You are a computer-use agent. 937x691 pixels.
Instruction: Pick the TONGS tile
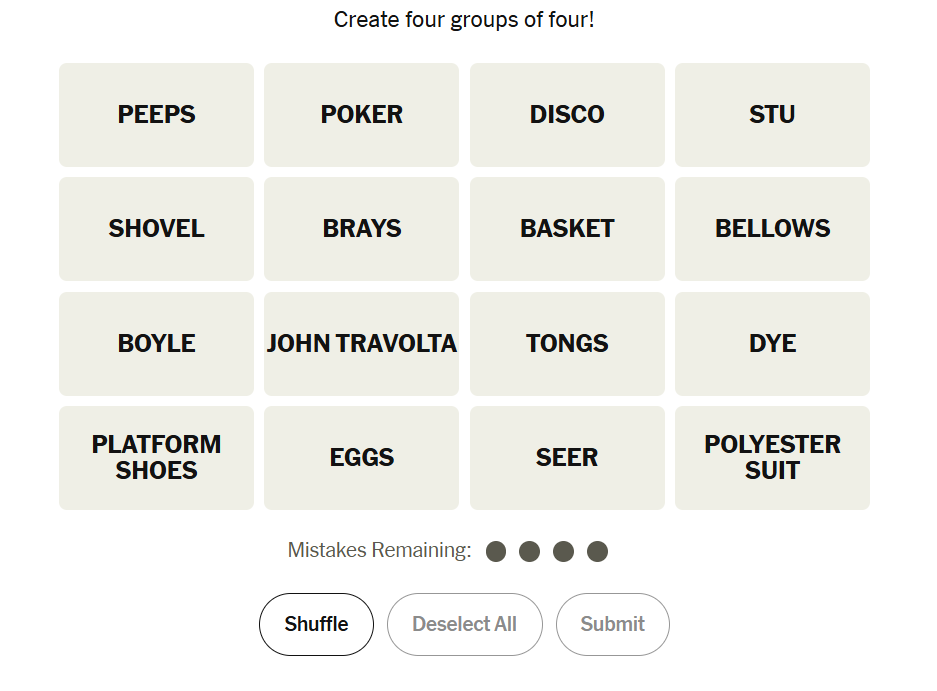pyautogui.click(x=567, y=344)
